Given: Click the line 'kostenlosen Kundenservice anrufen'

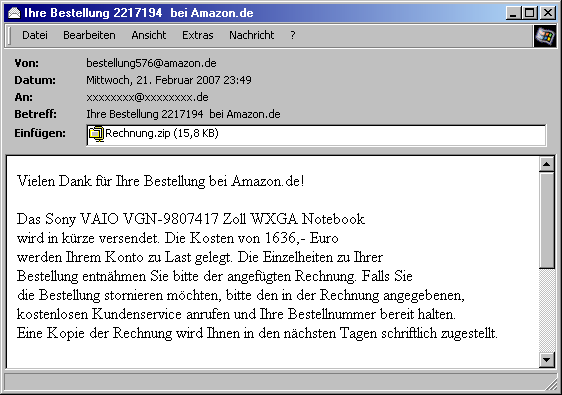Looking at the screenshot, I should [x=236, y=314].
